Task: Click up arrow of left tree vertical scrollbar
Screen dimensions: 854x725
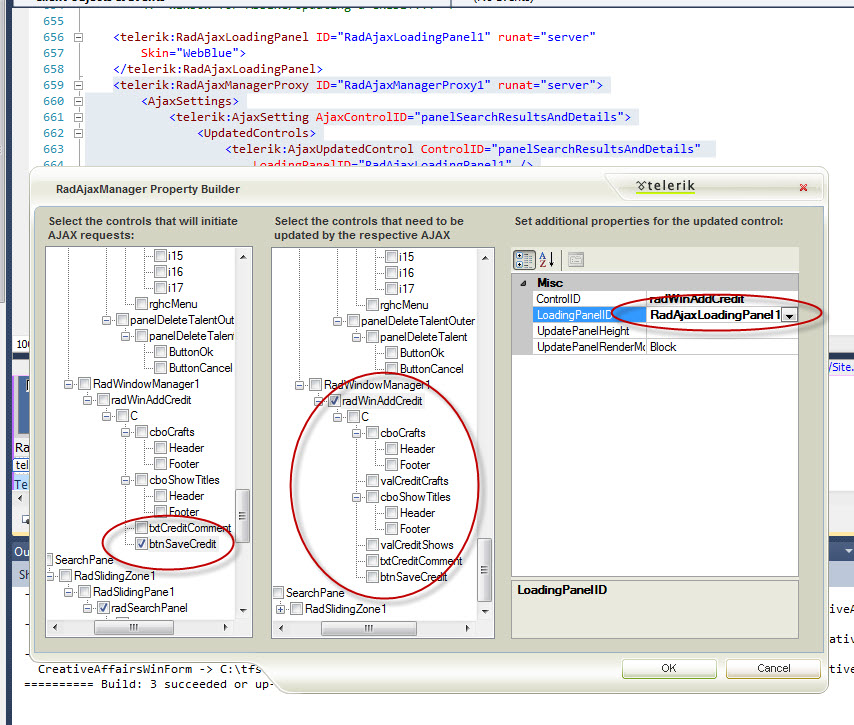Action: (x=243, y=257)
